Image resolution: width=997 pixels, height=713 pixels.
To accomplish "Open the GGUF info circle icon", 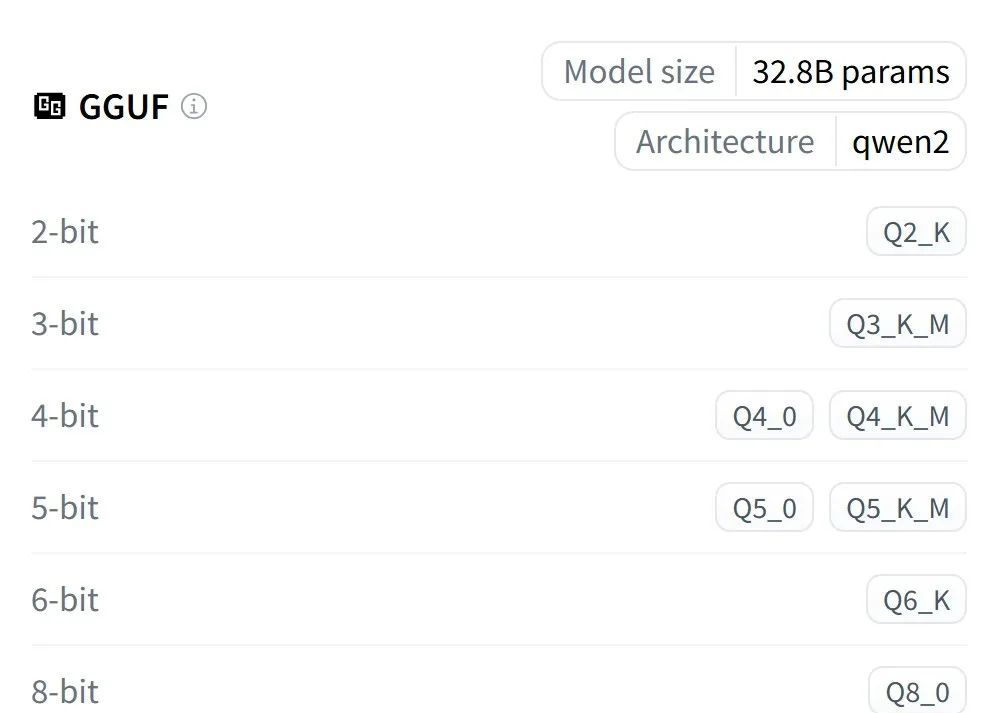I will [194, 106].
